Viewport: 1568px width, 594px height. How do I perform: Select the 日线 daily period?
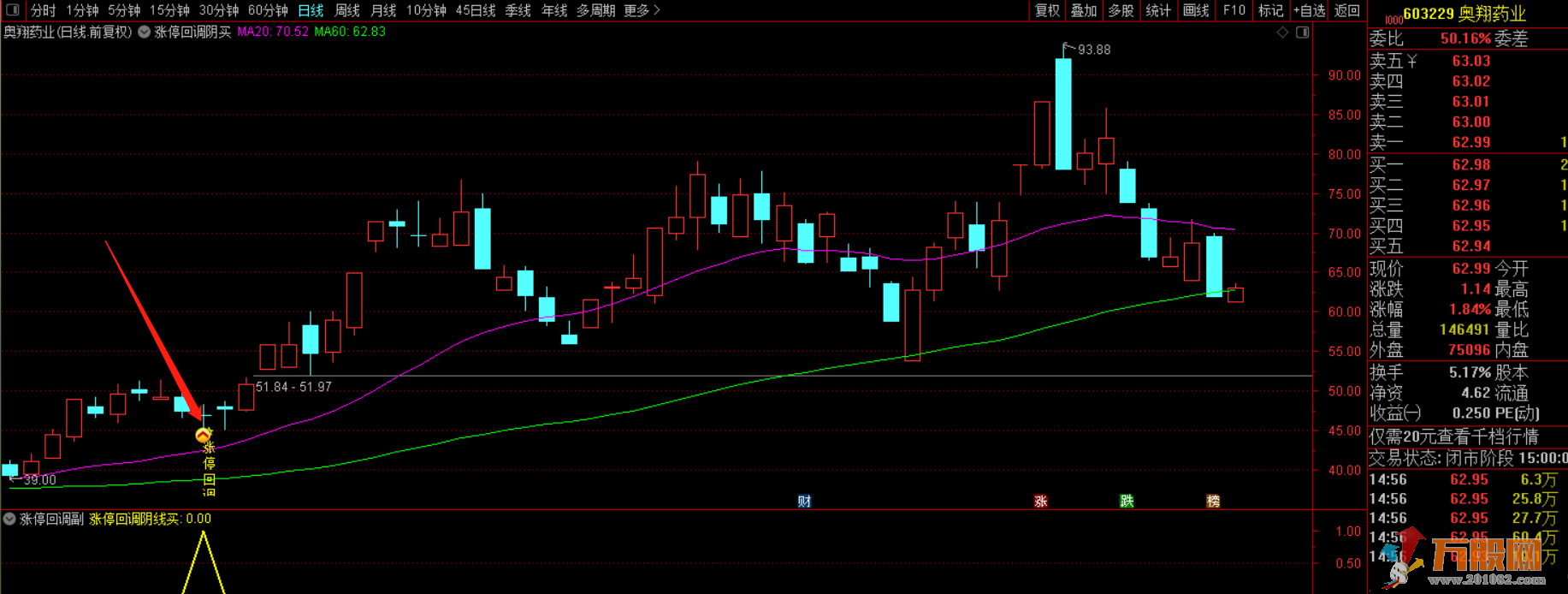click(311, 10)
